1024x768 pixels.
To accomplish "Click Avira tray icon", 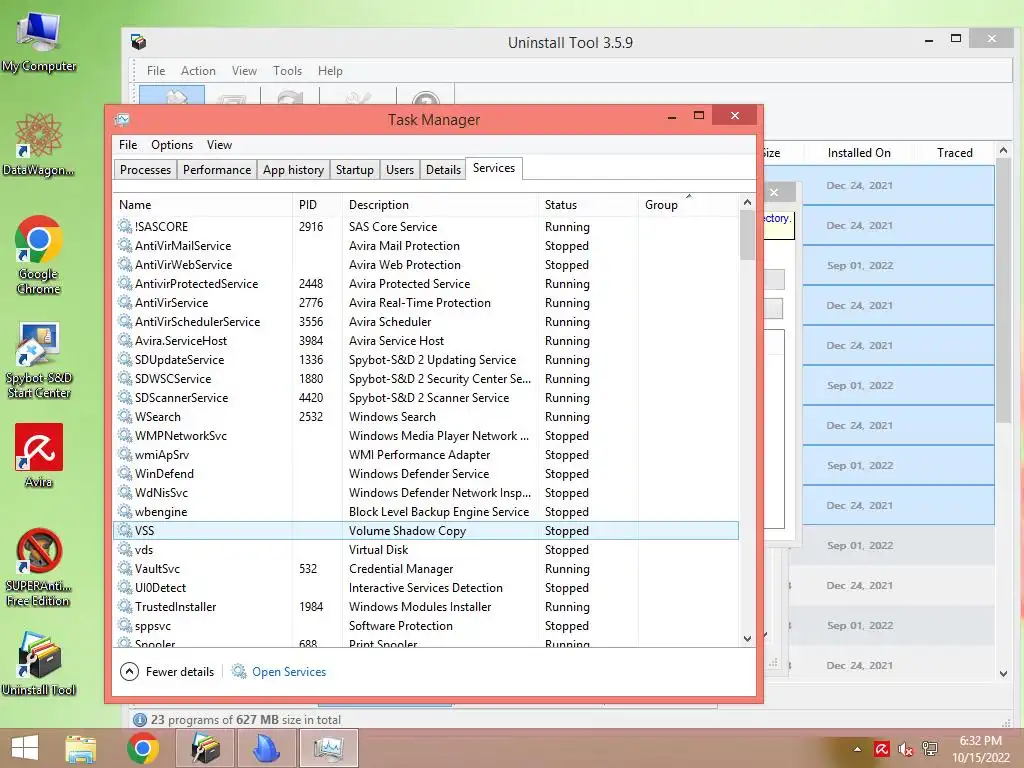I will pyautogui.click(x=882, y=748).
